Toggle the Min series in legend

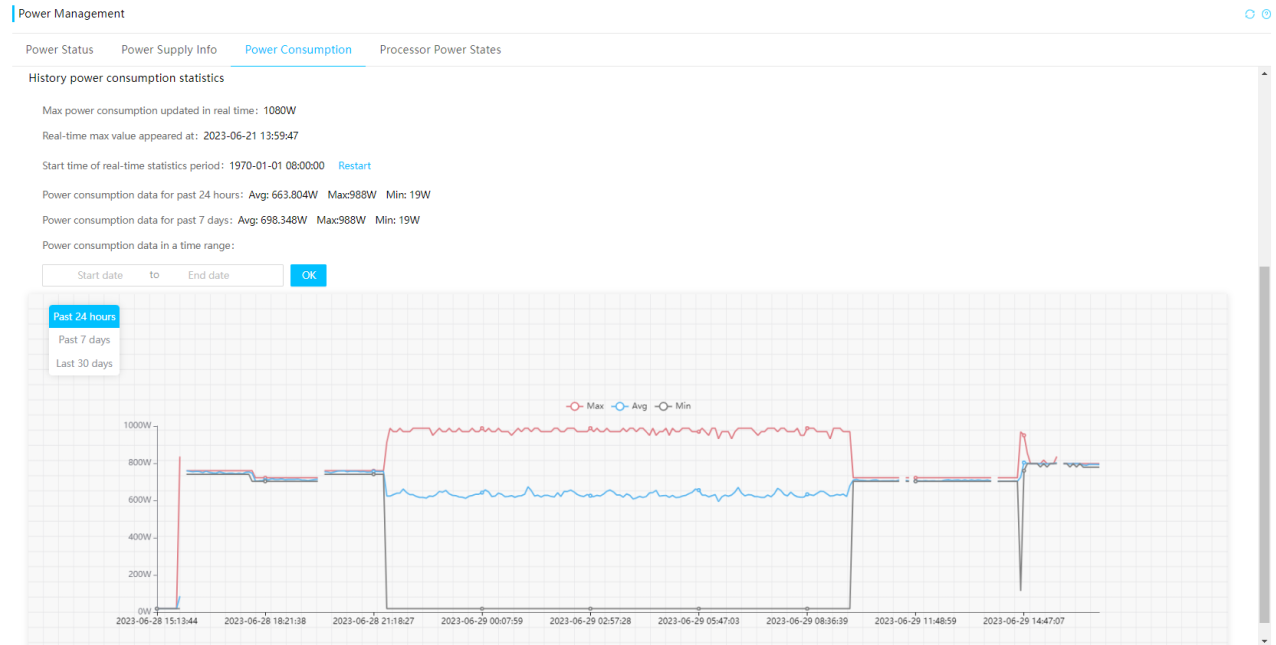pyautogui.click(x=673, y=406)
